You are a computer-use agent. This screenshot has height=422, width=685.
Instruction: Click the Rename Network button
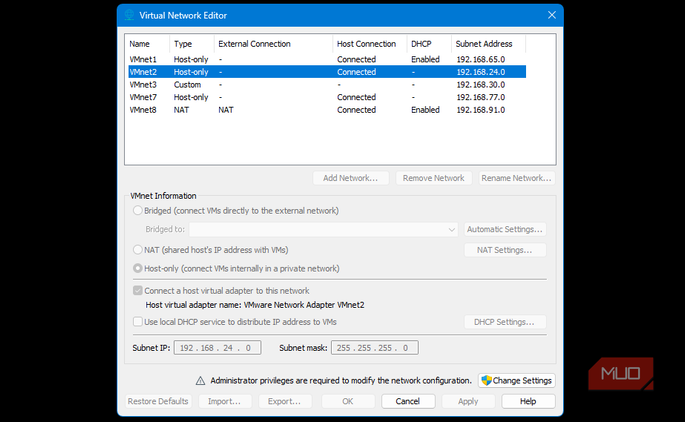point(516,178)
